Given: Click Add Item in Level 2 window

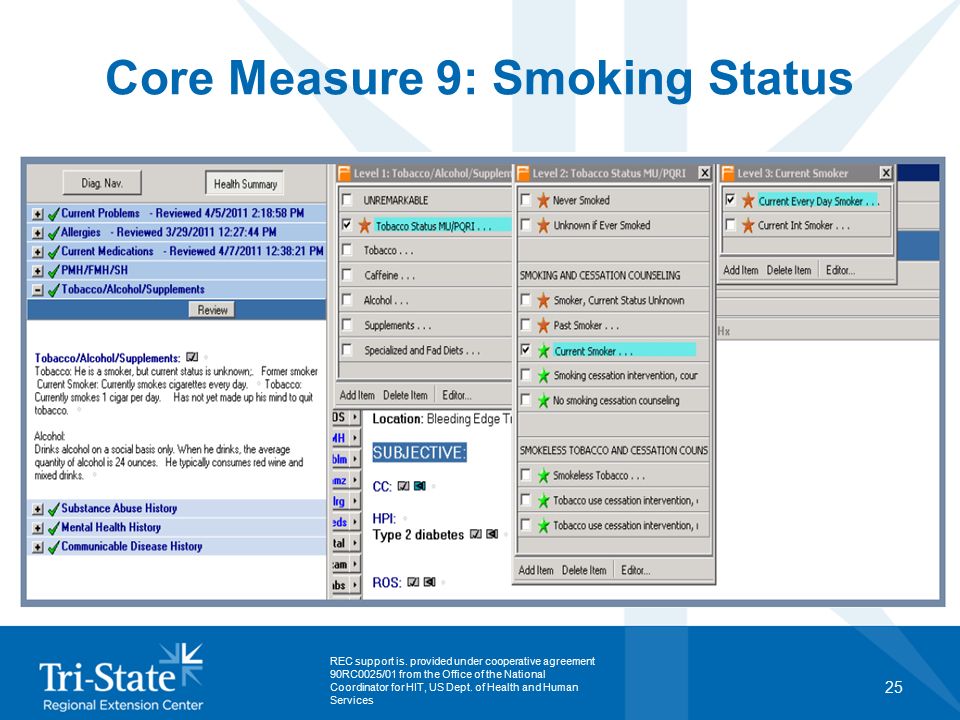Looking at the screenshot, I should coord(536,570).
